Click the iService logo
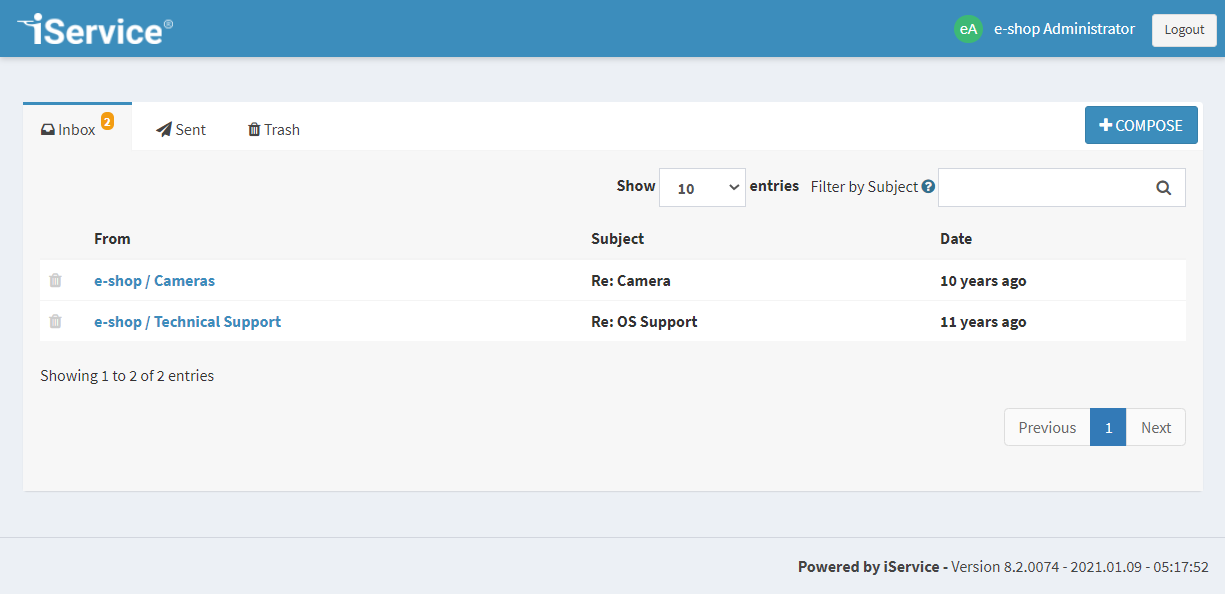Viewport: 1225px width, 594px height. [x=95, y=29]
